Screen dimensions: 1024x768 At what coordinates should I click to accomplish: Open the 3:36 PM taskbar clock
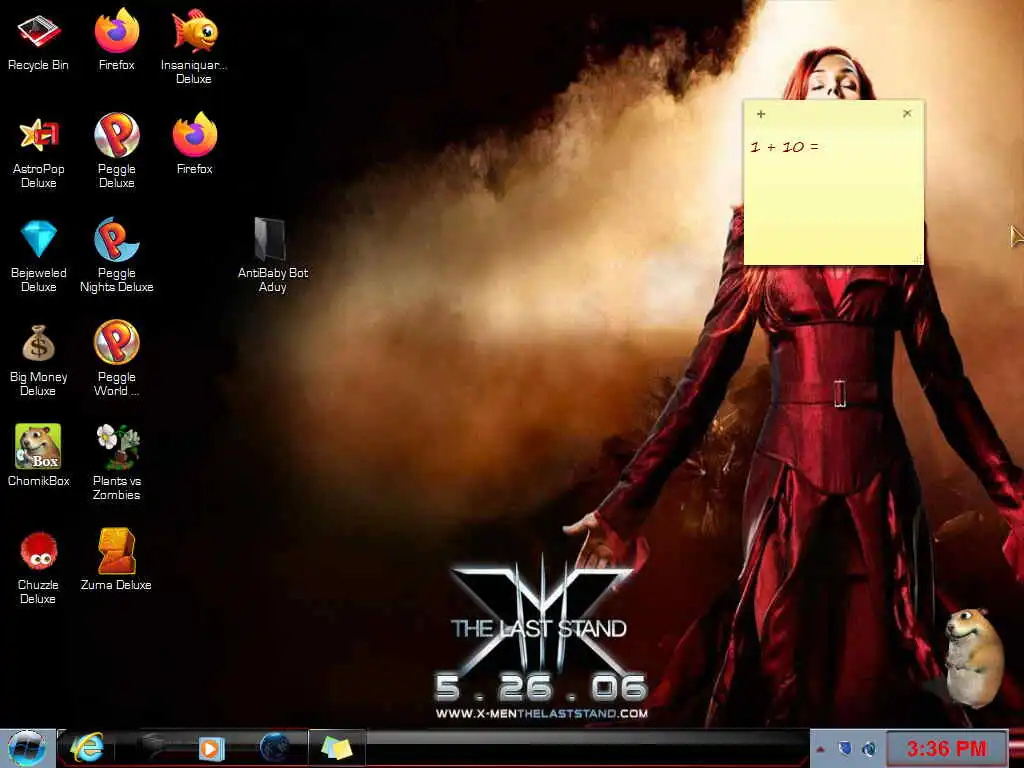click(x=946, y=748)
